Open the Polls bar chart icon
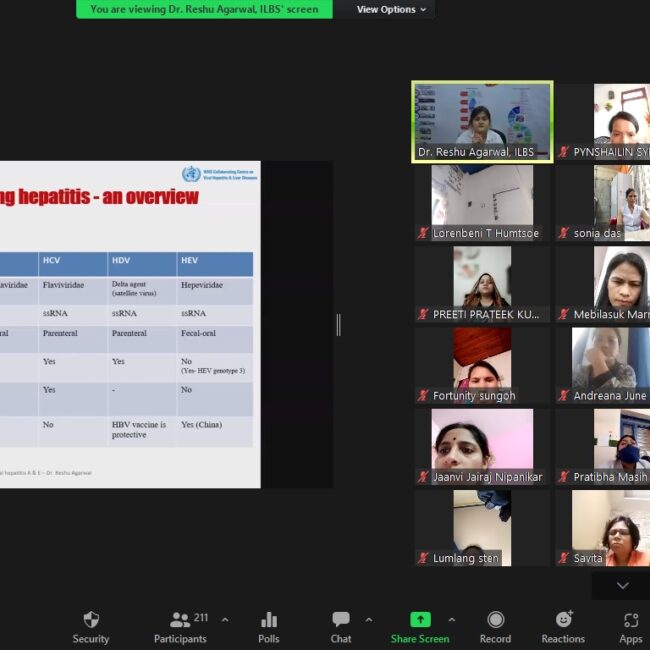Screen dimensions: 650x650 tap(268, 627)
